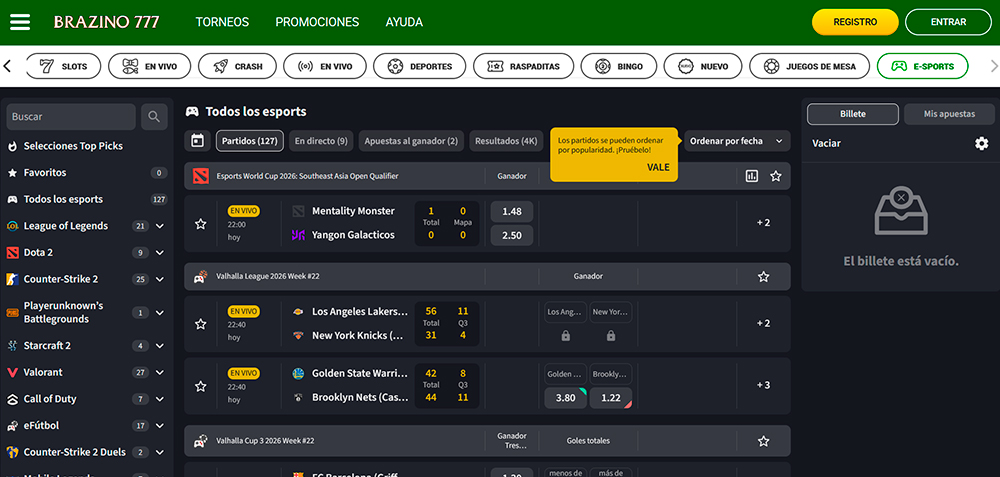This screenshot has height=477, width=1000.
Task: Expand the Counter-Strike 2 section
Action: (x=159, y=279)
